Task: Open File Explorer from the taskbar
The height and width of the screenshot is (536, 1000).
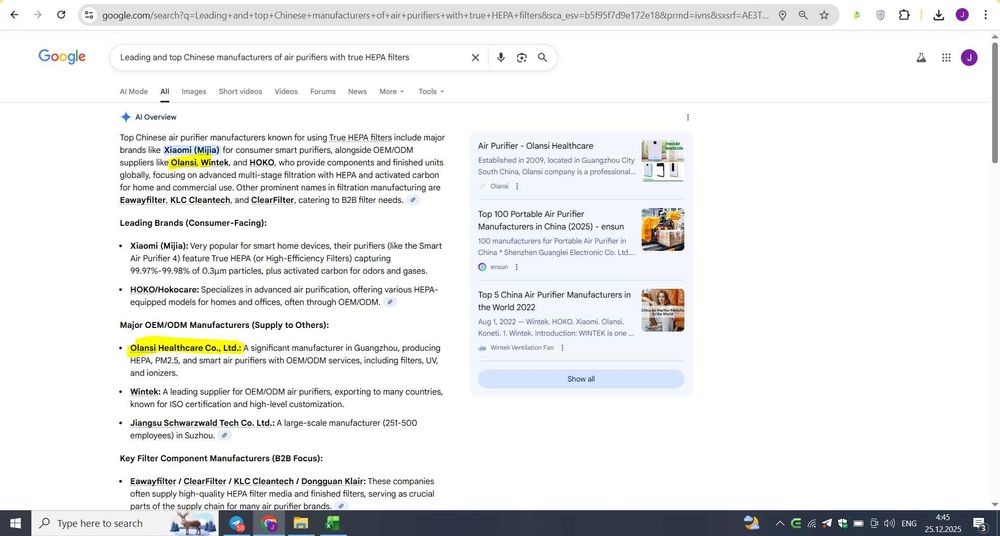Action: [x=300, y=523]
